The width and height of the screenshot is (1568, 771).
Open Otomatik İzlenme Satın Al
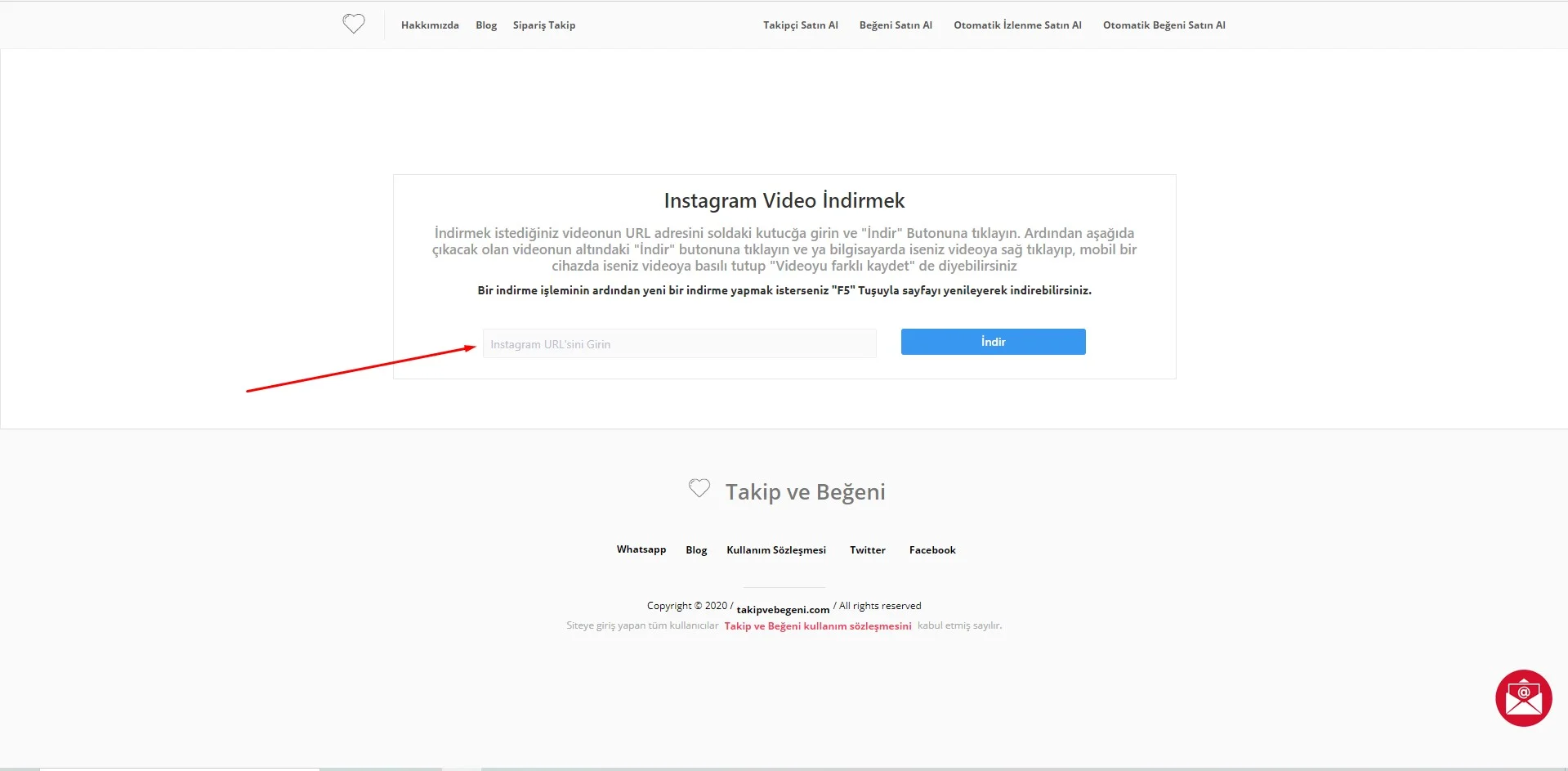[x=1017, y=25]
